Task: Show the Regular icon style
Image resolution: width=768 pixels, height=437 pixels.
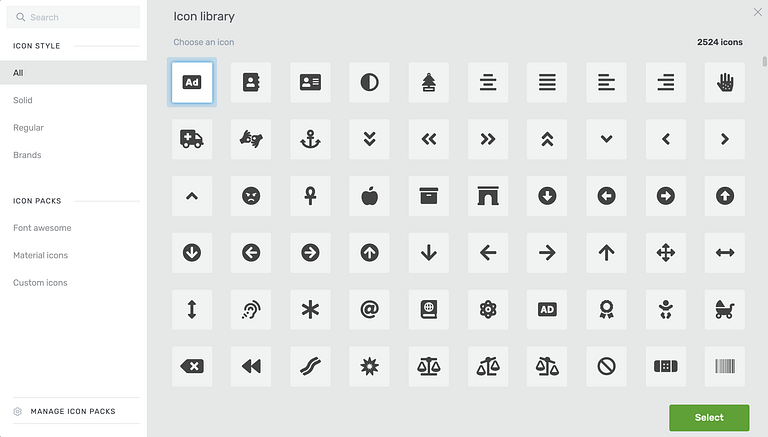Action: (x=28, y=128)
